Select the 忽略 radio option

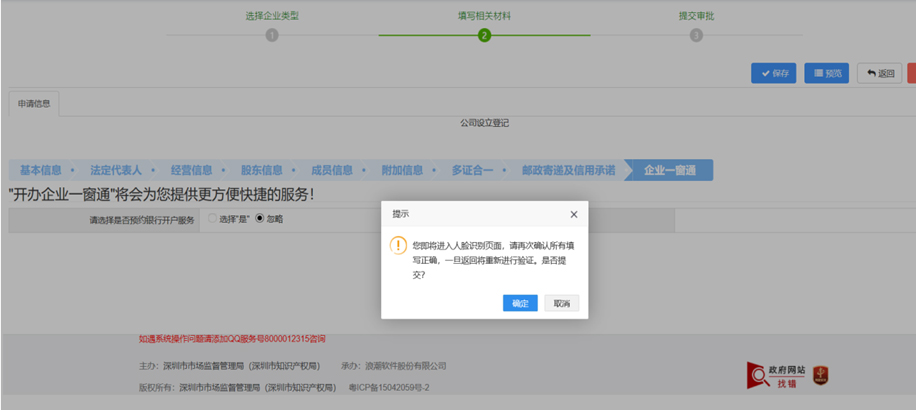pos(261,218)
